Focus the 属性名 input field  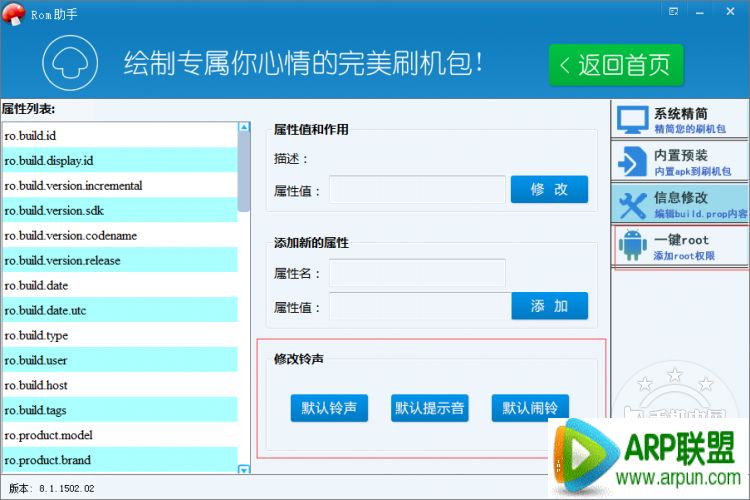[x=417, y=272]
